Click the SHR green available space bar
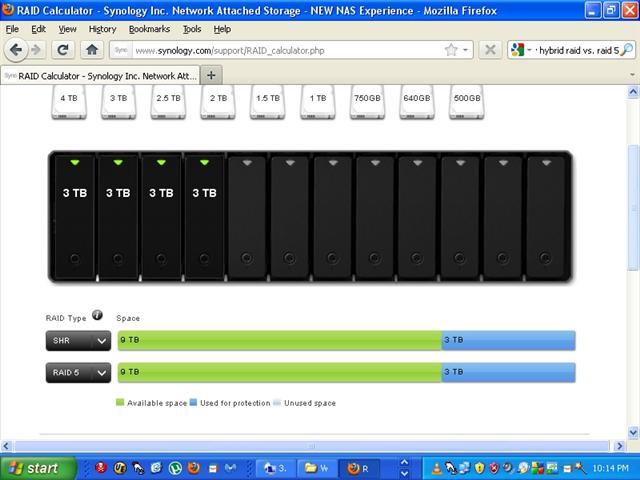Screen dimensions: 640x480 click(x=280, y=340)
